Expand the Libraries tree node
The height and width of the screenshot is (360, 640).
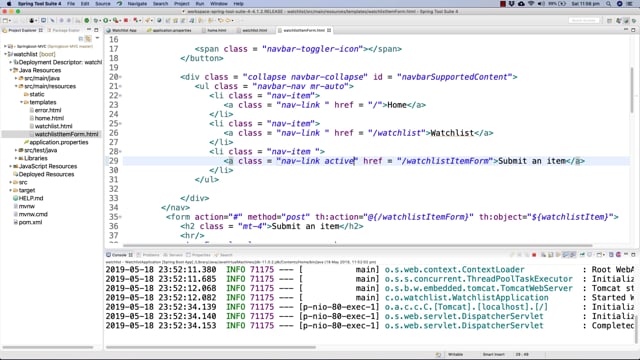click(x=16, y=158)
